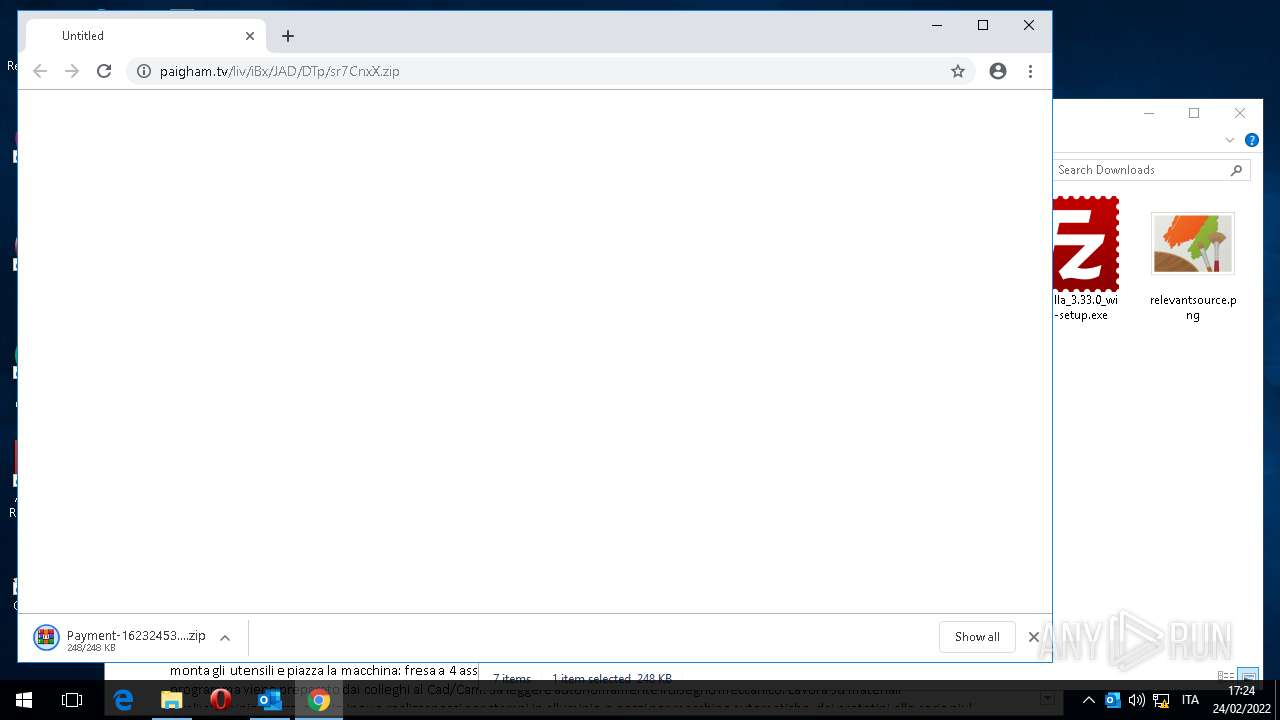Expand the Explorer ribbon chevron
Screen dimensions: 1280x720
pyautogui.click(x=1230, y=141)
